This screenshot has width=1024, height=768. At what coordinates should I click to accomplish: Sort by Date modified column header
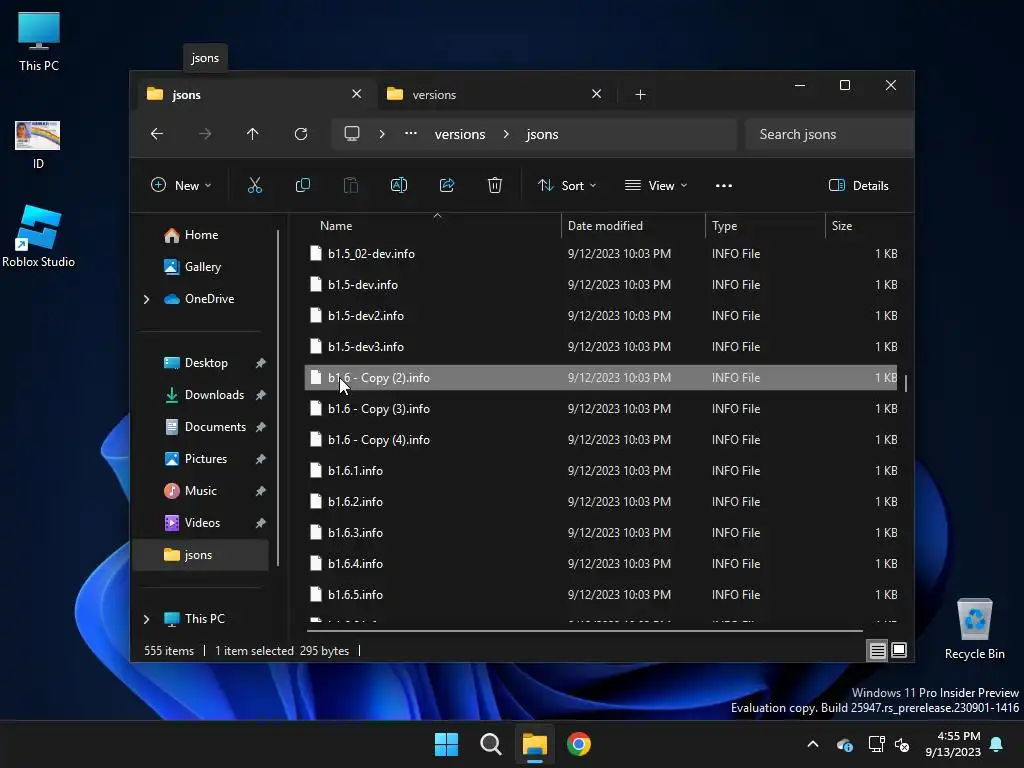point(633,226)
